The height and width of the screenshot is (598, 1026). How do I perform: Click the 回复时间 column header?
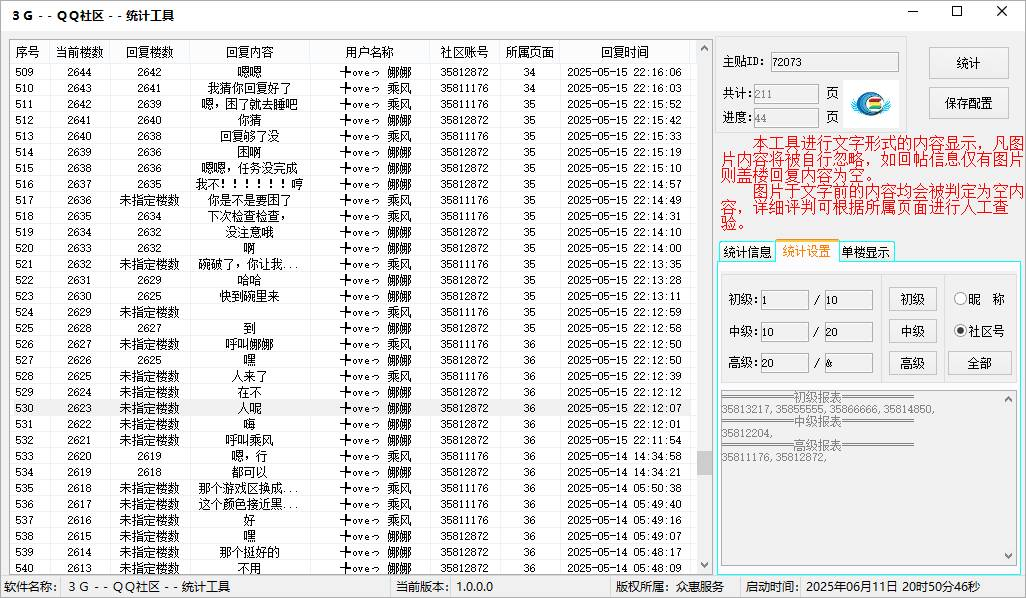point(624,52)
